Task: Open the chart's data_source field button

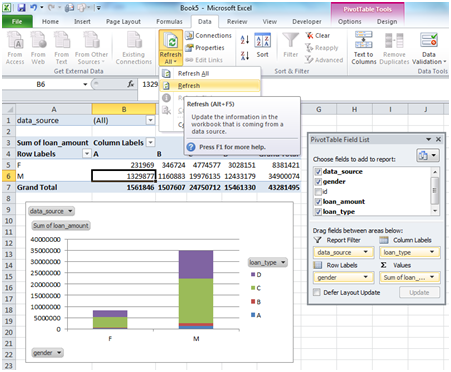Action: point(51,211)
